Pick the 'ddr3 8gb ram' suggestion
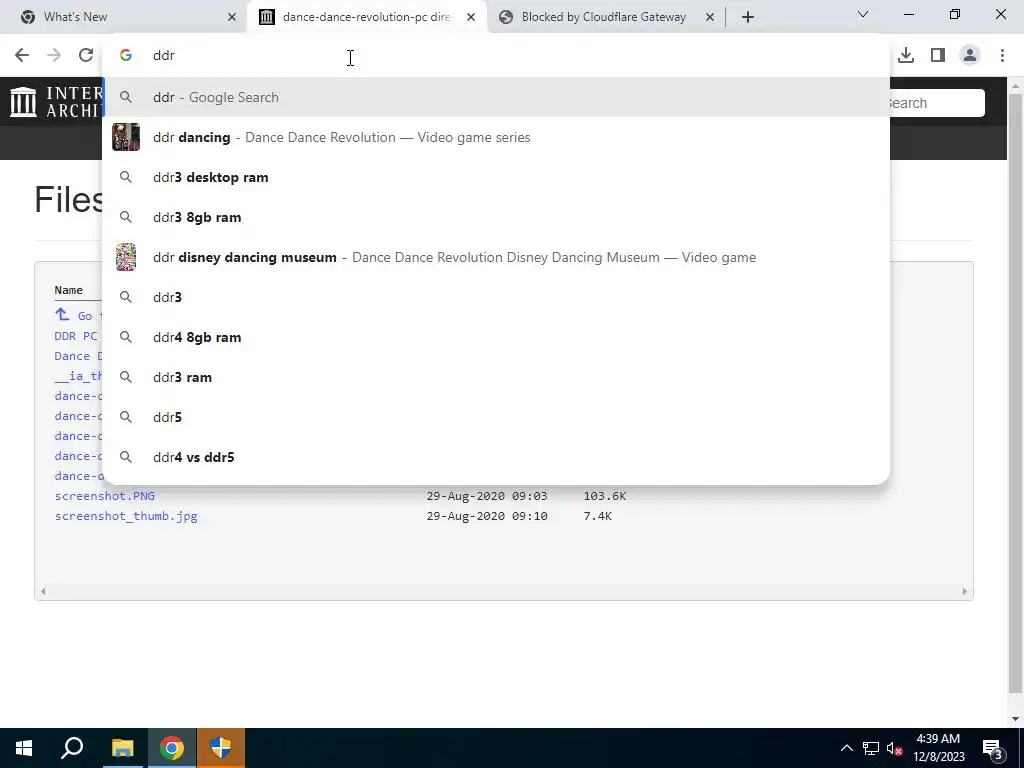The height and width of the screenshot is (768, 1024). [496, 217]
